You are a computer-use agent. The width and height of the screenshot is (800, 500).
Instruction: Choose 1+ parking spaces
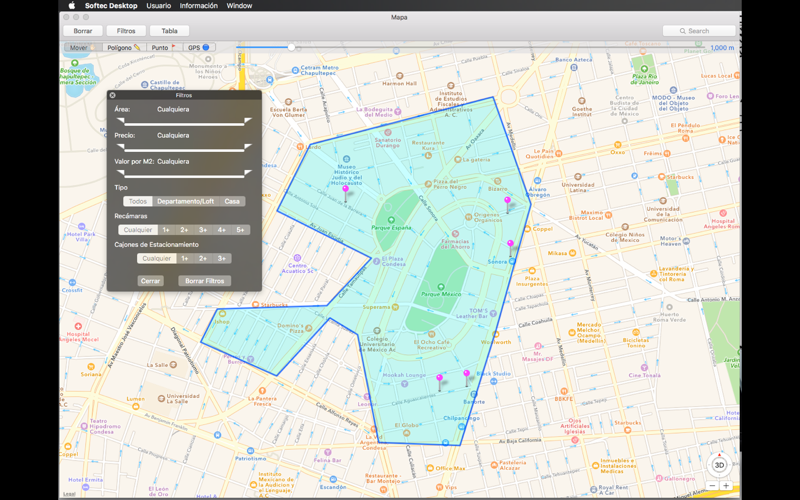(185, 258)
